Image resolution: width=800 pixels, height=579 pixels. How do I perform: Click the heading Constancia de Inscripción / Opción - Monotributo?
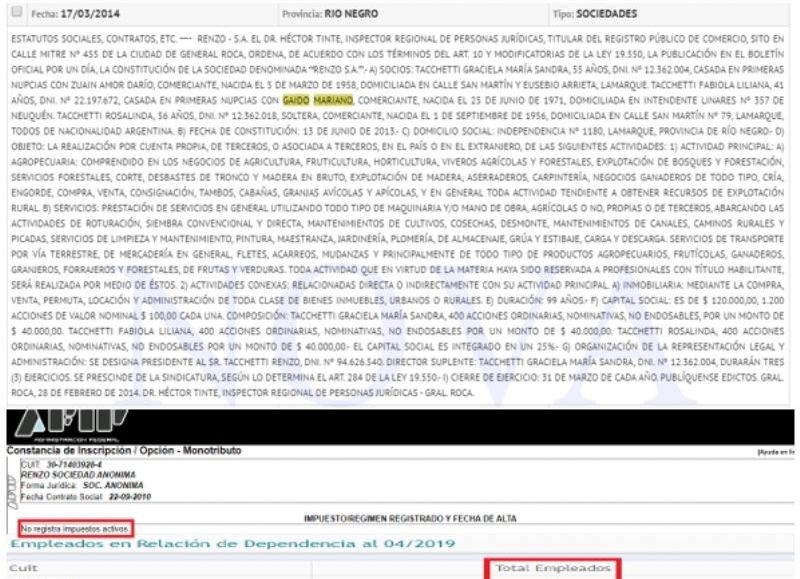[124, 450]
